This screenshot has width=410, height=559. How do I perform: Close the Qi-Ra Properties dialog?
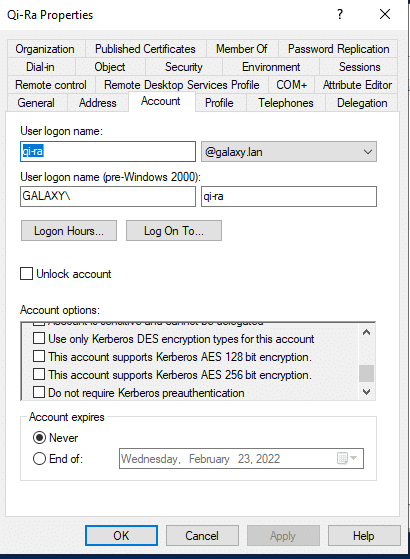pyautogui.click(x=385, y=14)
